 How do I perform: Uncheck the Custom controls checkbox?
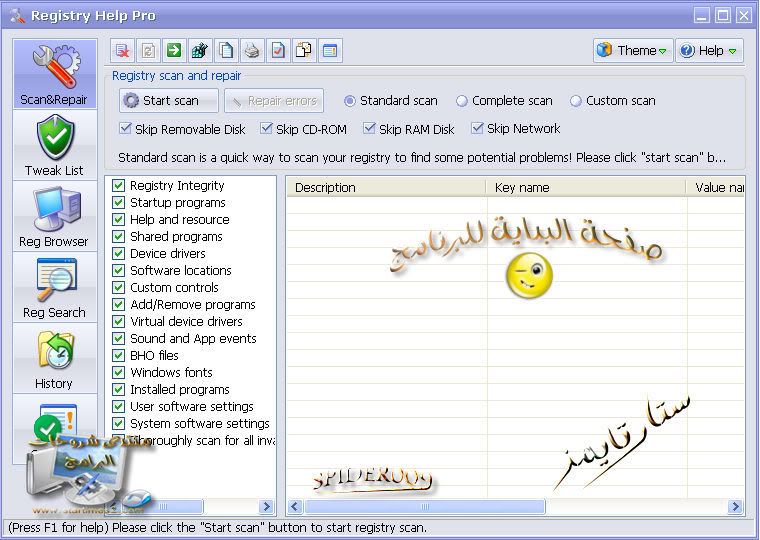[118, 287]
